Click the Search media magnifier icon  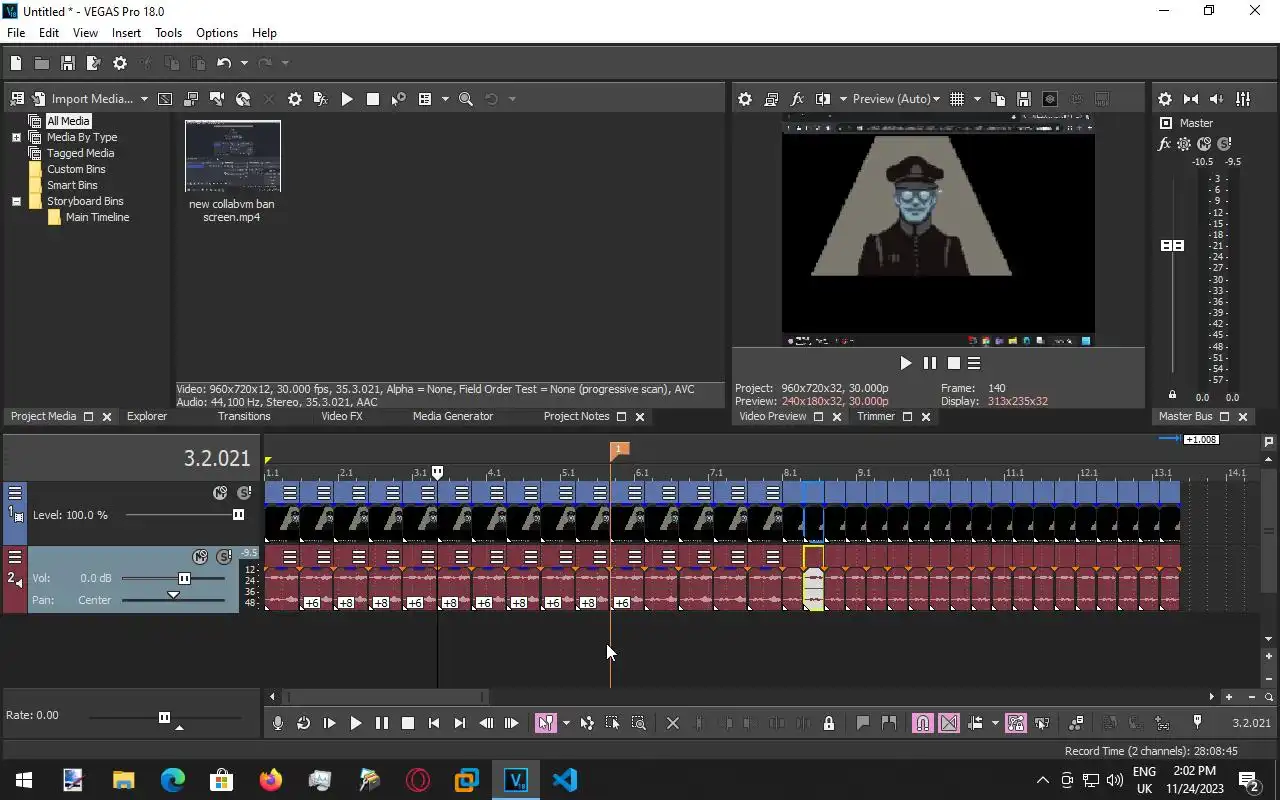point(466,99)
